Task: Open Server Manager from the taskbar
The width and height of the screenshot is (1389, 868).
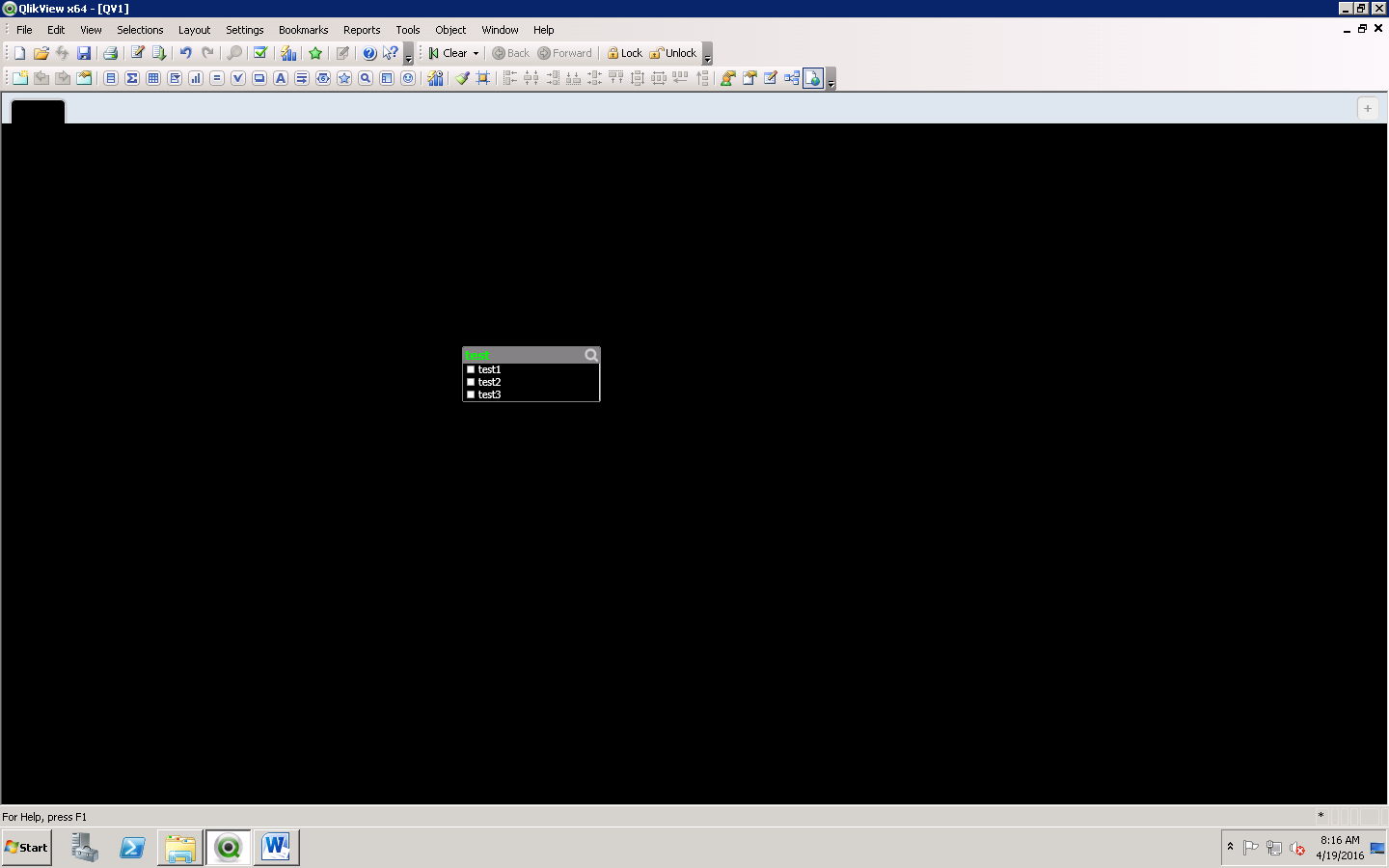Action: (x=85, y=848)
